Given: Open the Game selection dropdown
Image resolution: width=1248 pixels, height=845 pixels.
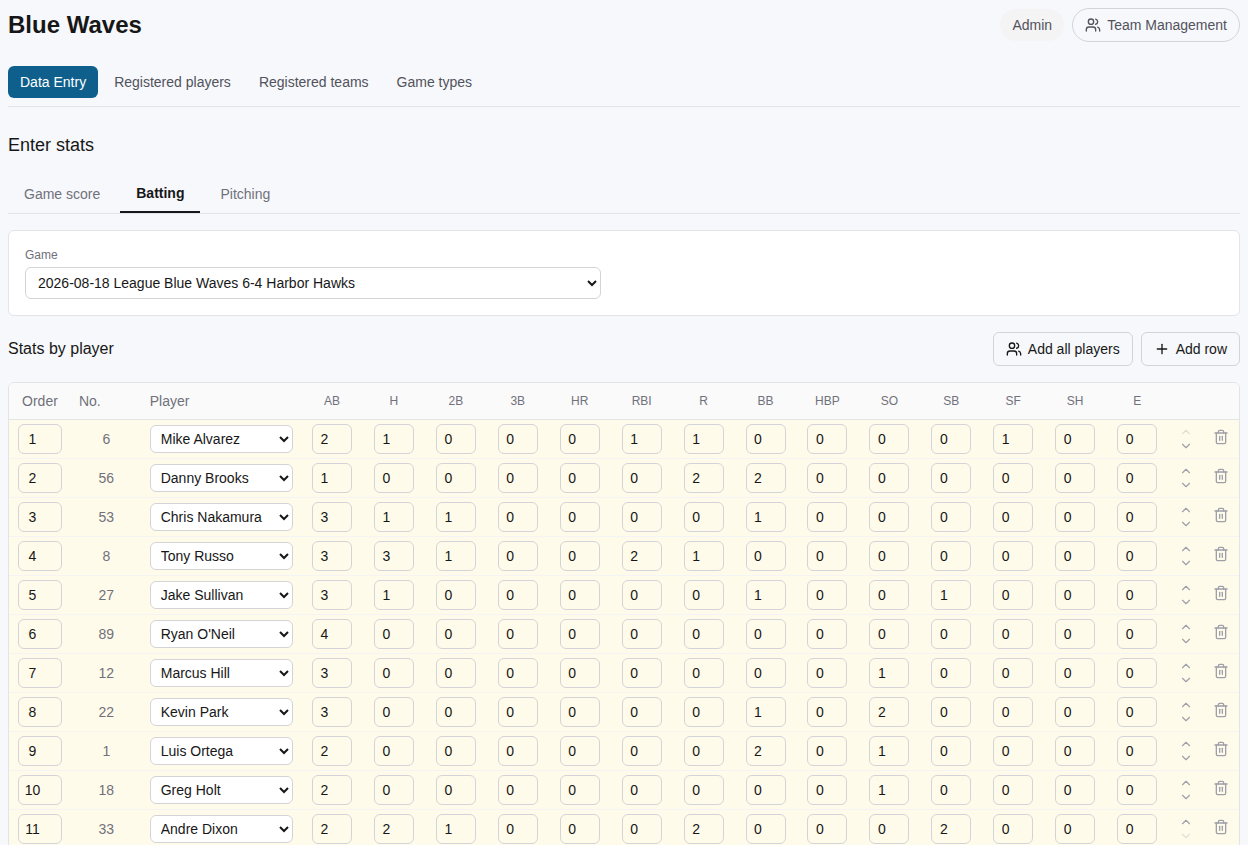Looking at the screenshot, I should coord(313,283).
